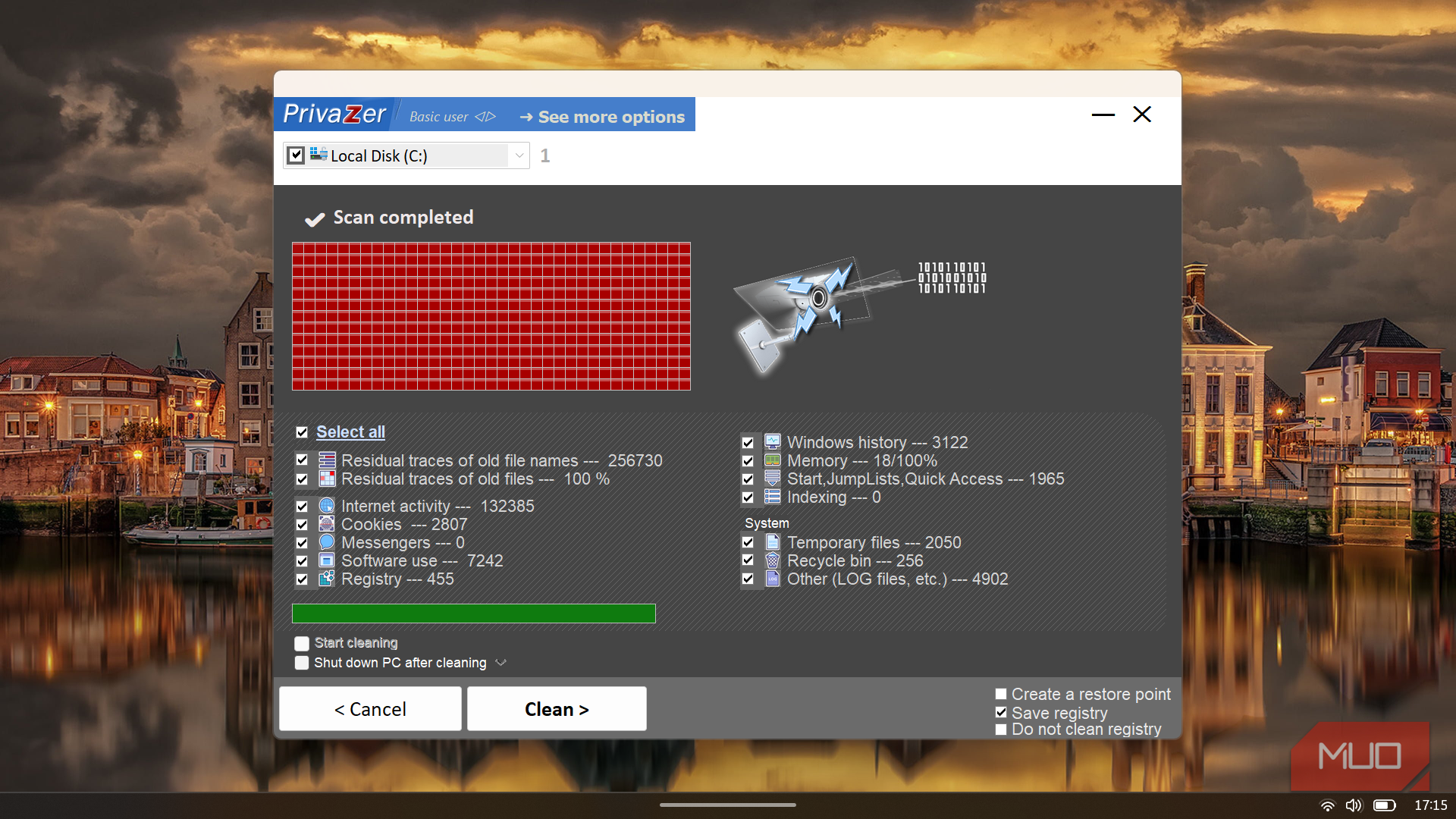Click the Scan completed status text
1456x819 pixels.
click(x=403, y=218)
